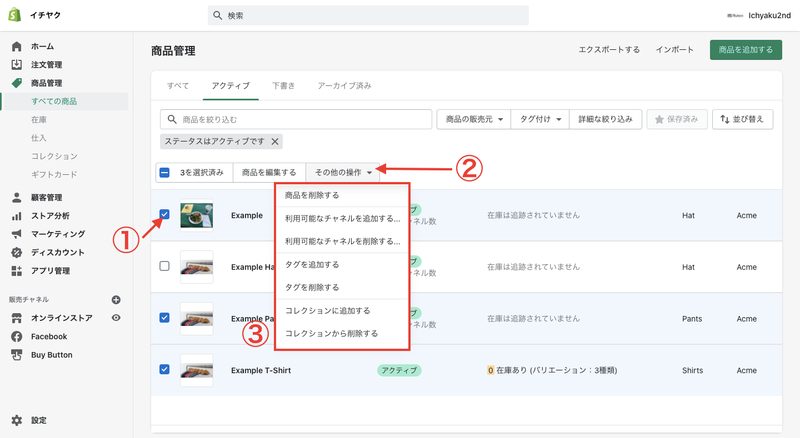Screen dimensions: 800x438
Task: Open 設定 gear icon
Action: (x=17, y=420)
